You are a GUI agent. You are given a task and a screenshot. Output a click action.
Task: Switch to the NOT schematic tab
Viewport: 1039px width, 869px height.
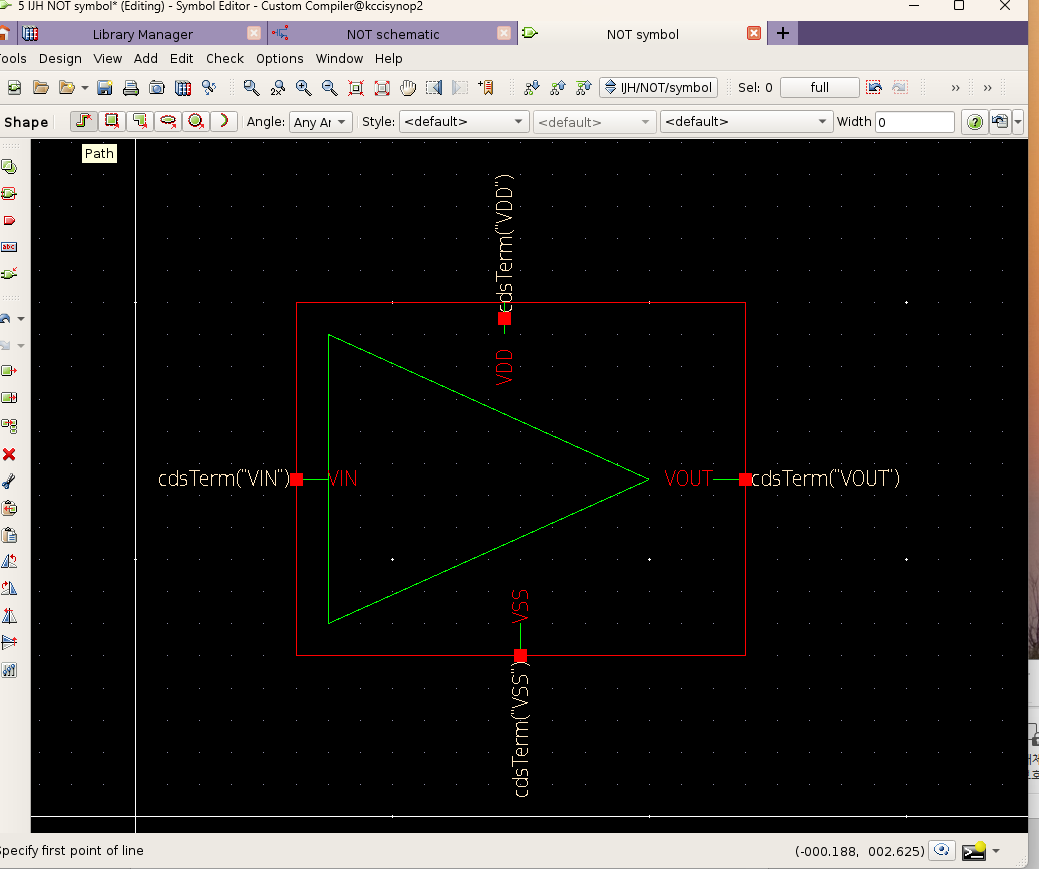pos(393,34)
